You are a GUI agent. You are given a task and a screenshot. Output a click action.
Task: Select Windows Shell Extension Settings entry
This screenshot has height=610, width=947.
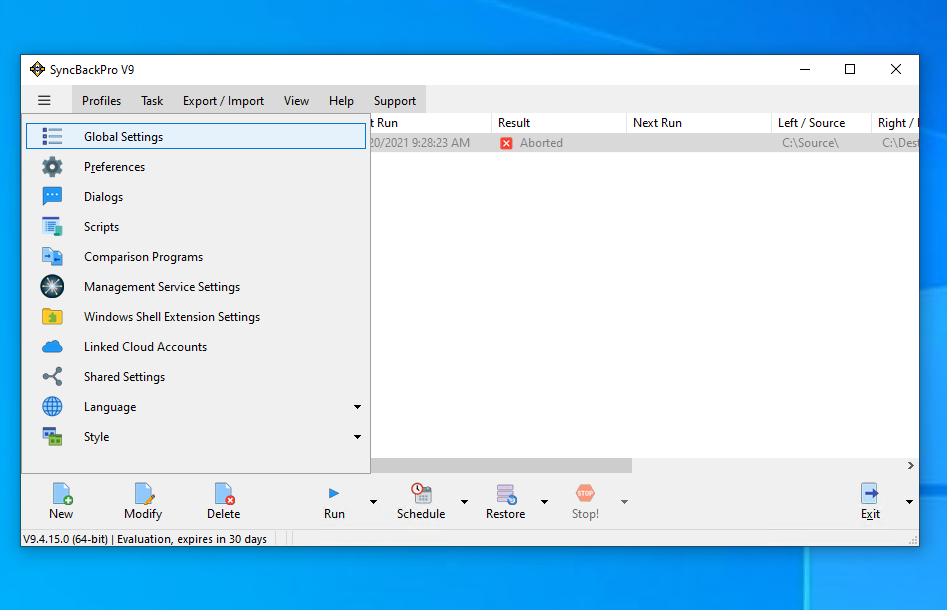point(196,316)
